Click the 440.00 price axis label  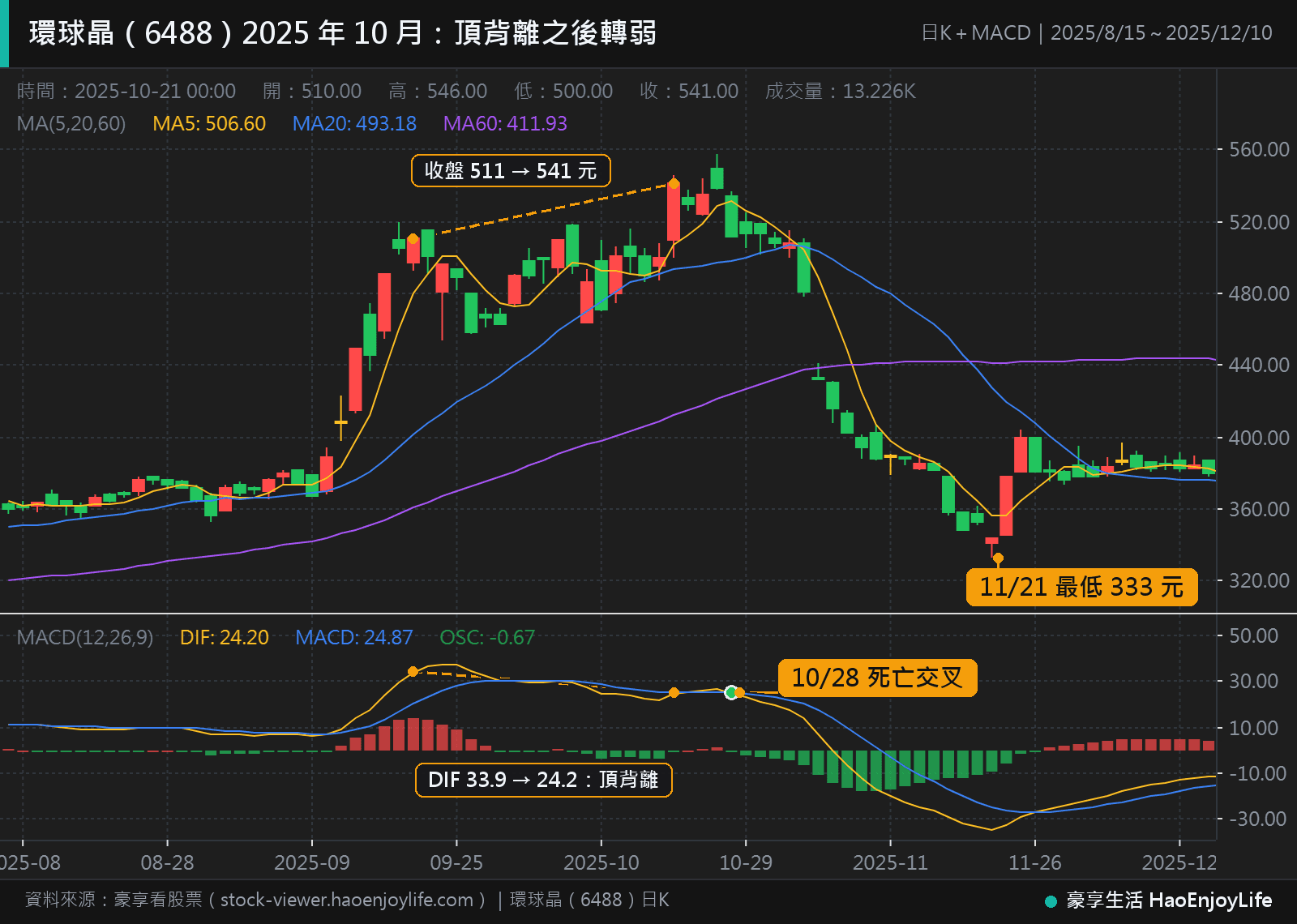(1259, 365)
